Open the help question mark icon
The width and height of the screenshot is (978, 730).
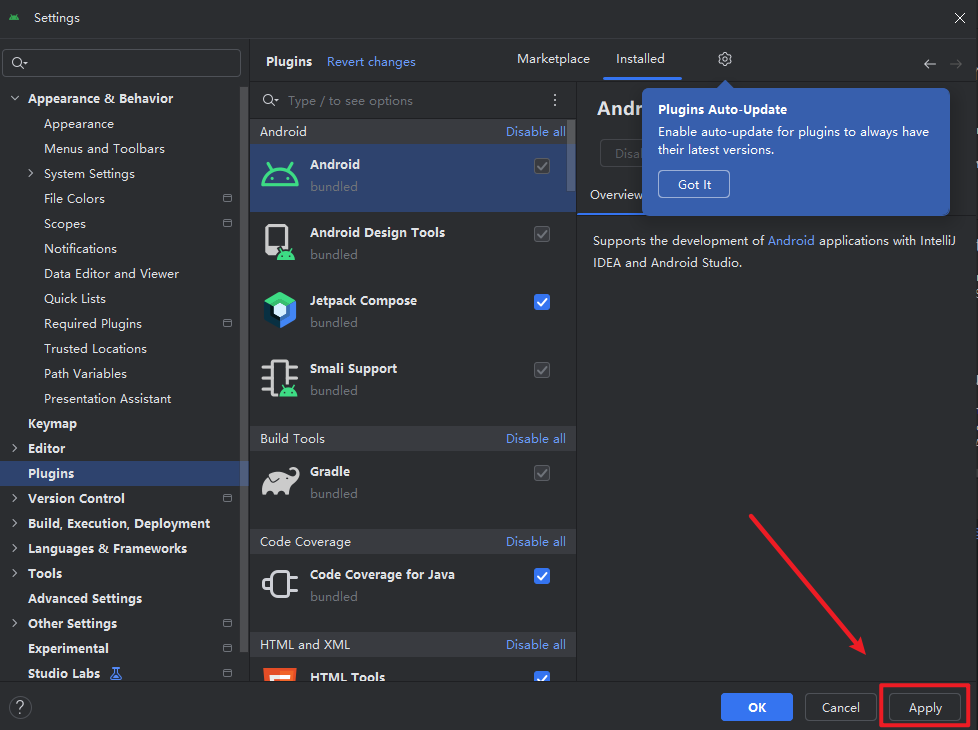pyautogui.click(x=20, y=708)
